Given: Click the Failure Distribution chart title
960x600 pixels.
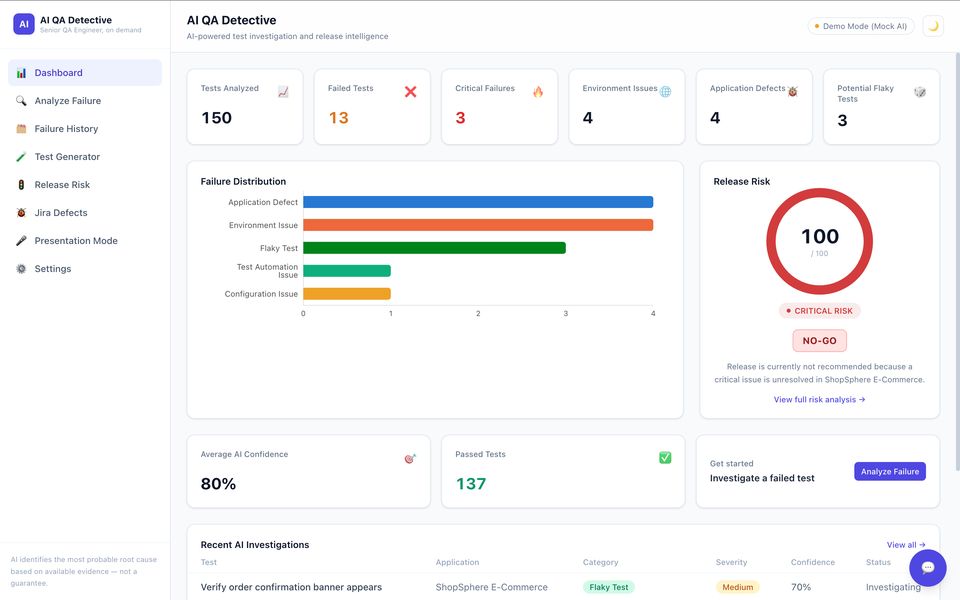Looking at the screenshot, I should (243, 181).
